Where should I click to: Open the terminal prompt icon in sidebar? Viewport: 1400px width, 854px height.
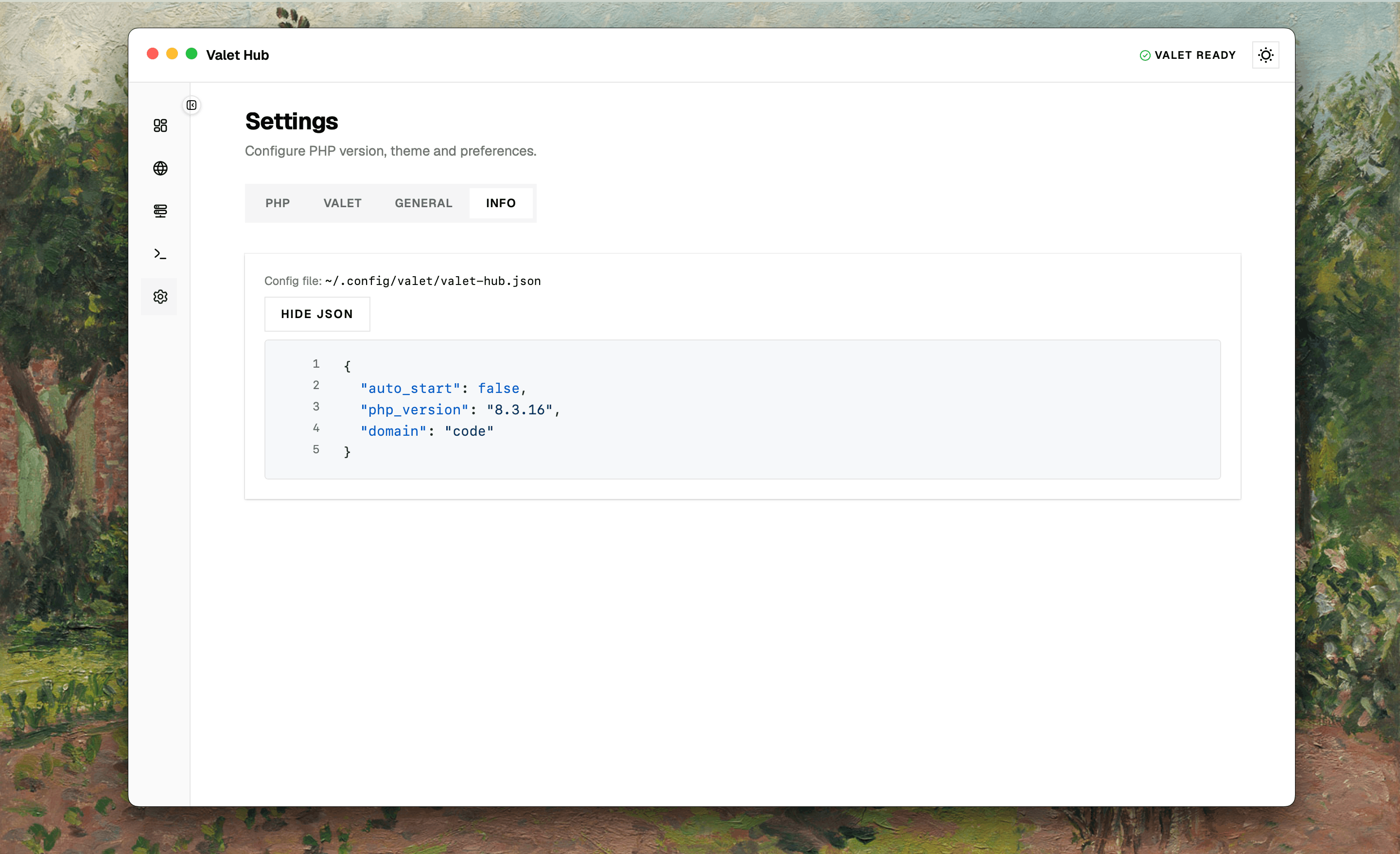160,253
